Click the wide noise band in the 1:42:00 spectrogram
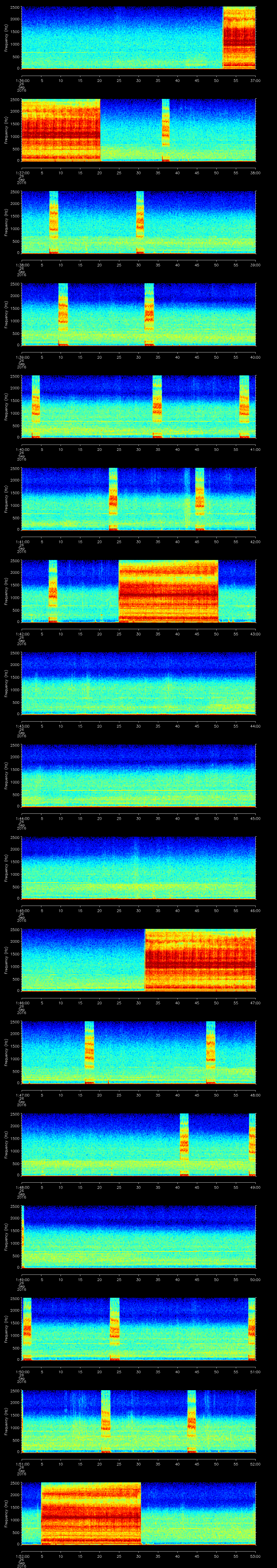 (x=169, y=590)
